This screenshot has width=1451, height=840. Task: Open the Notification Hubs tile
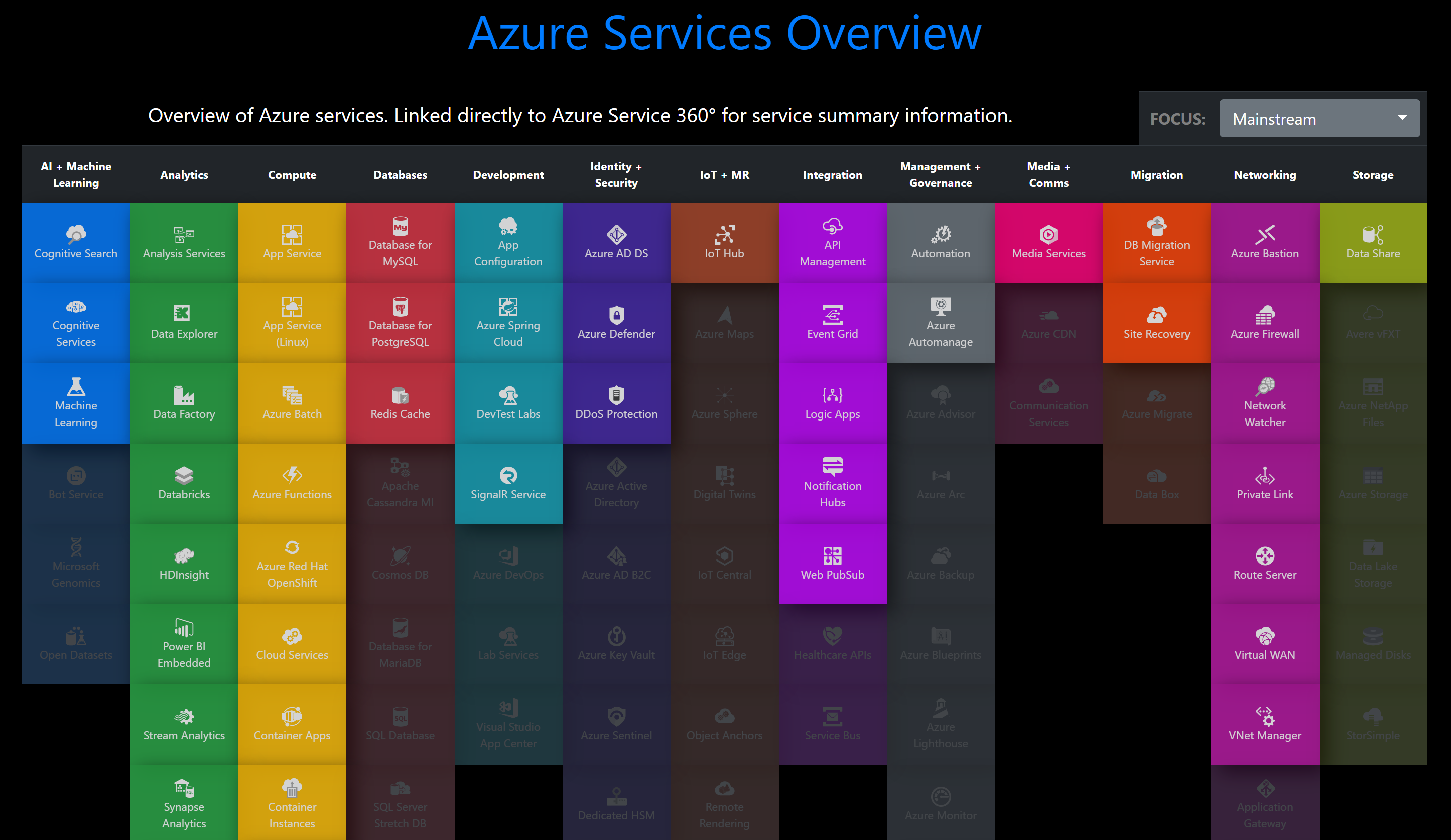coord(833,484)
